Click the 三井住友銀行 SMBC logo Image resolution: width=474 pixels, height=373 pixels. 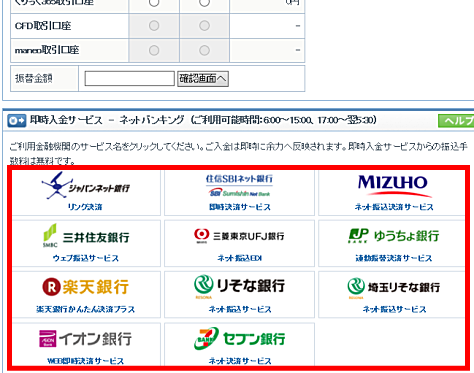[86, 236]
